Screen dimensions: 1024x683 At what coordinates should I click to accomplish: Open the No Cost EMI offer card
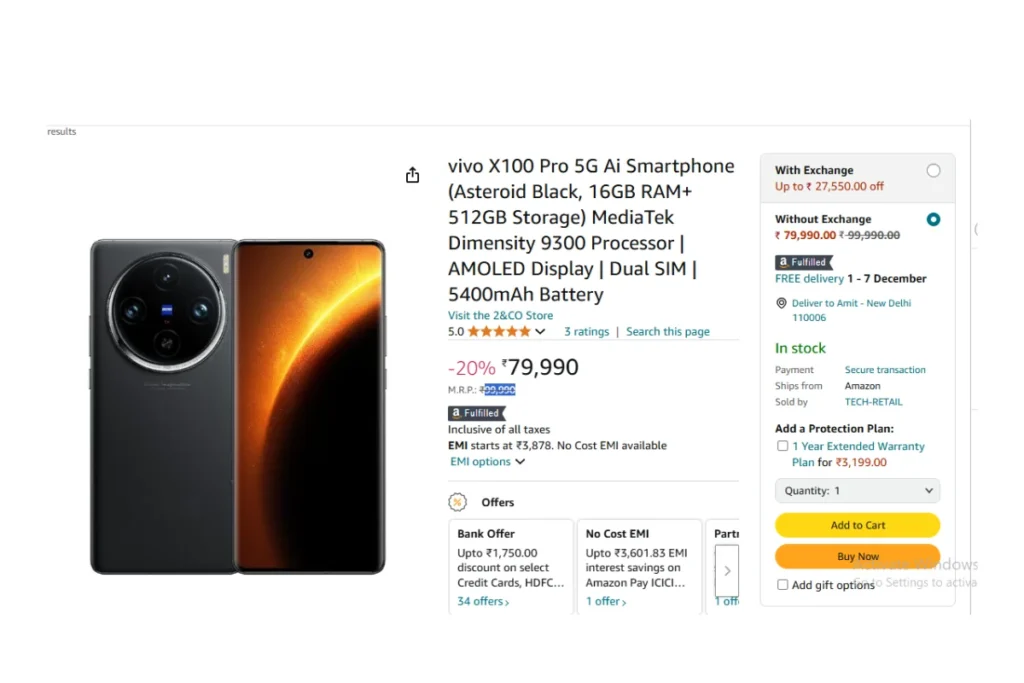[x=639, y=567]
